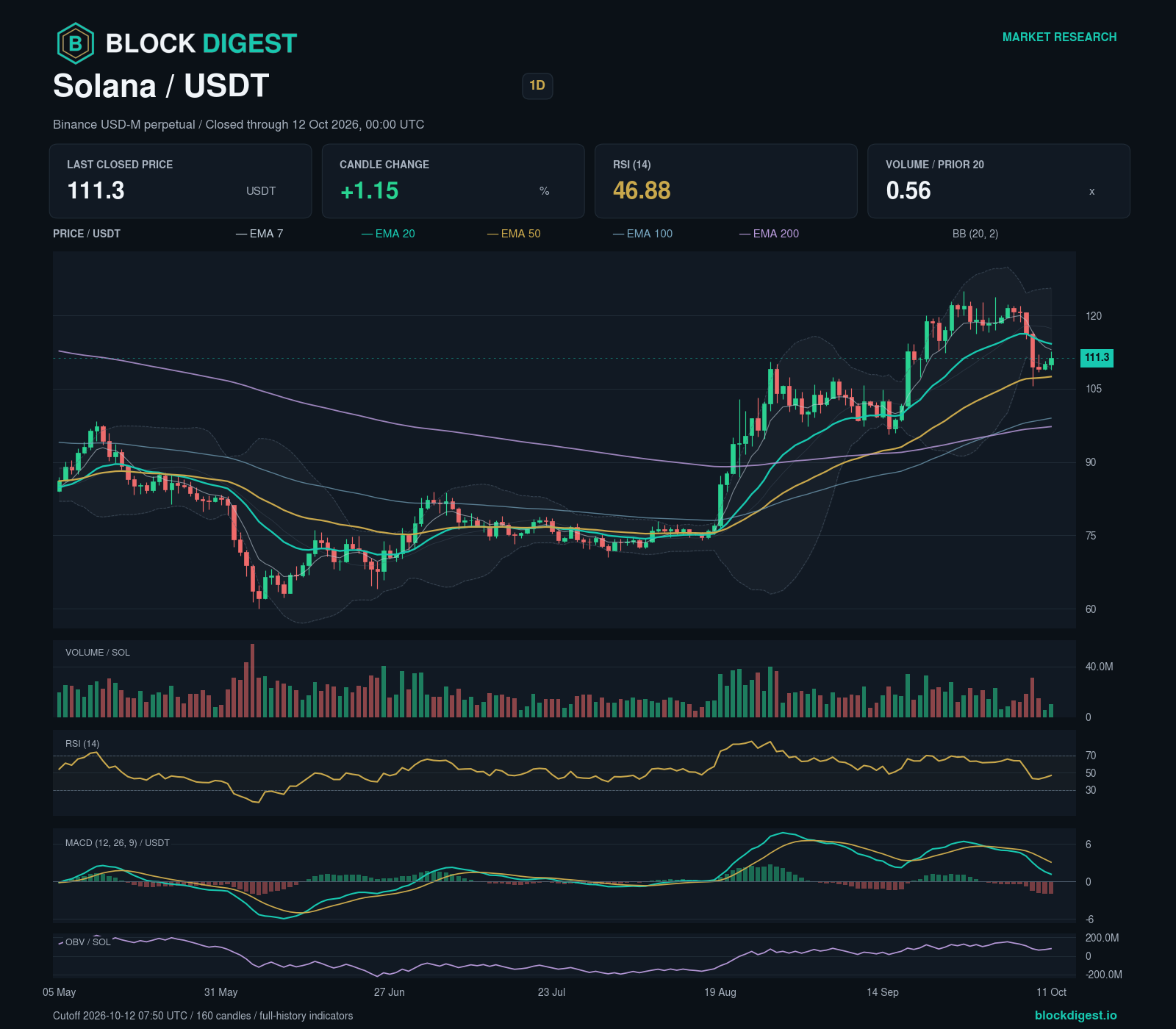Open the MARKET RESEARCH link

(1059, 37)
